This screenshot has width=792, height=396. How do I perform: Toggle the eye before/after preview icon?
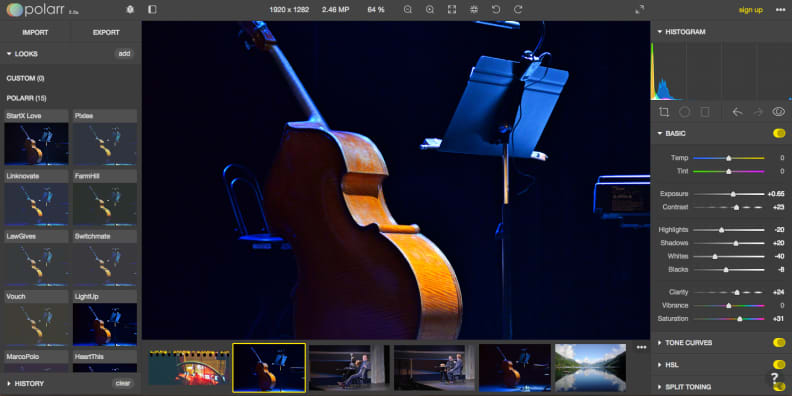click(778, 112)
